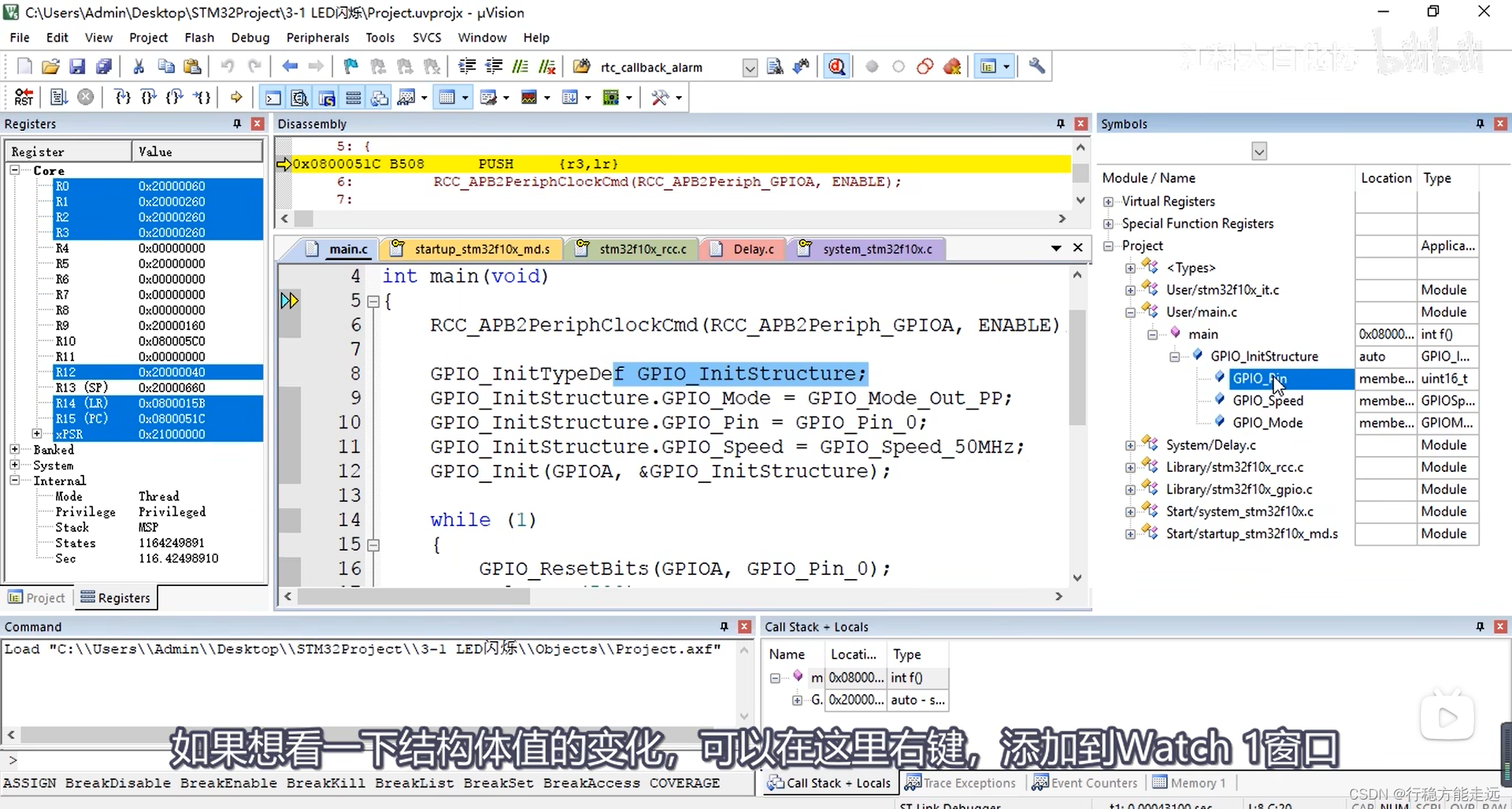
Task: Switch to the Trace Exceptions tab
Action: [x=960, y=783]
